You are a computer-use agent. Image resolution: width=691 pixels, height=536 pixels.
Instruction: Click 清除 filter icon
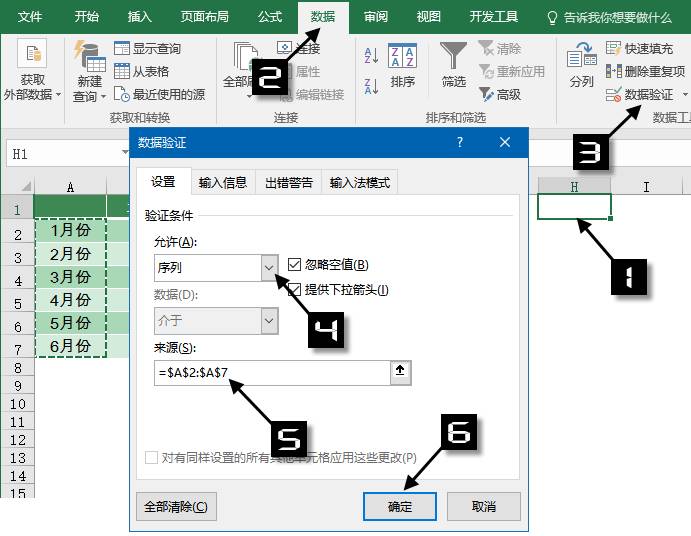coord(500,48)
